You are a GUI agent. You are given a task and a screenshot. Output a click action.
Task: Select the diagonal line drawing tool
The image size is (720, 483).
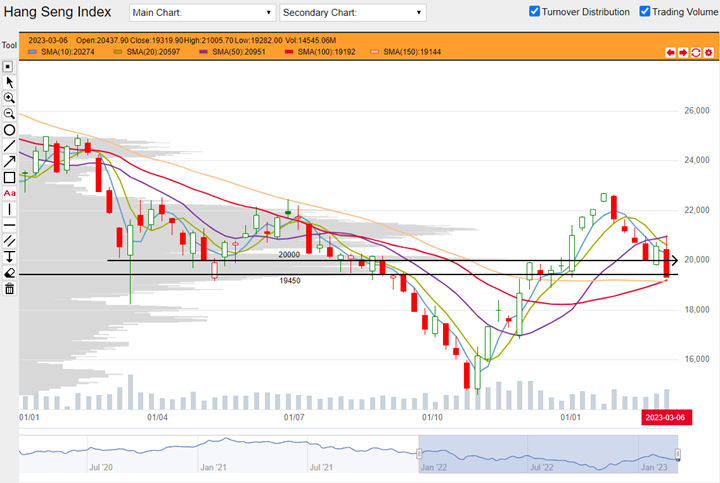tap(9, 146)
